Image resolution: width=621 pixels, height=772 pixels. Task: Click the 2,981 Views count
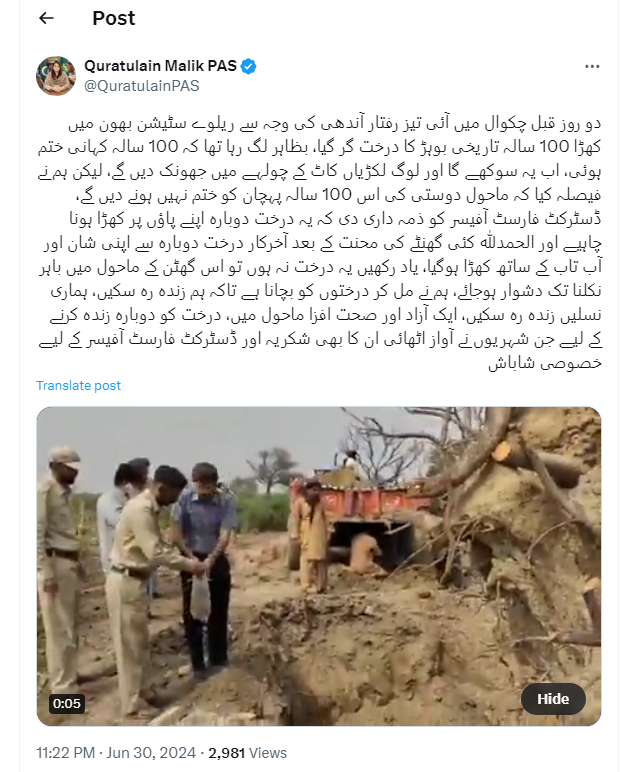248,753
